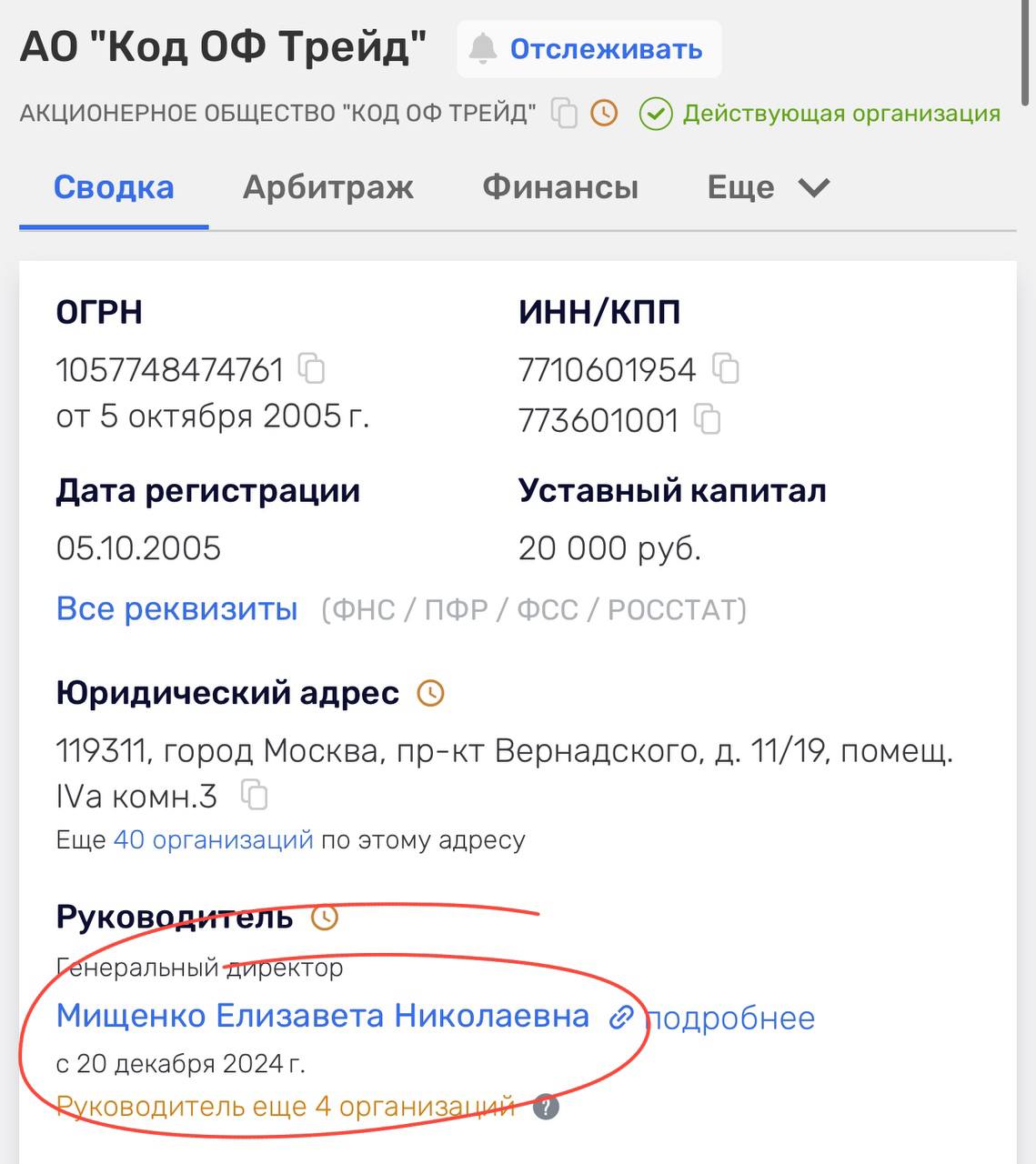The height and width of the screenshot is (1164, 1036).
Task: Click the подробнее link
Action: point(730,1018)
